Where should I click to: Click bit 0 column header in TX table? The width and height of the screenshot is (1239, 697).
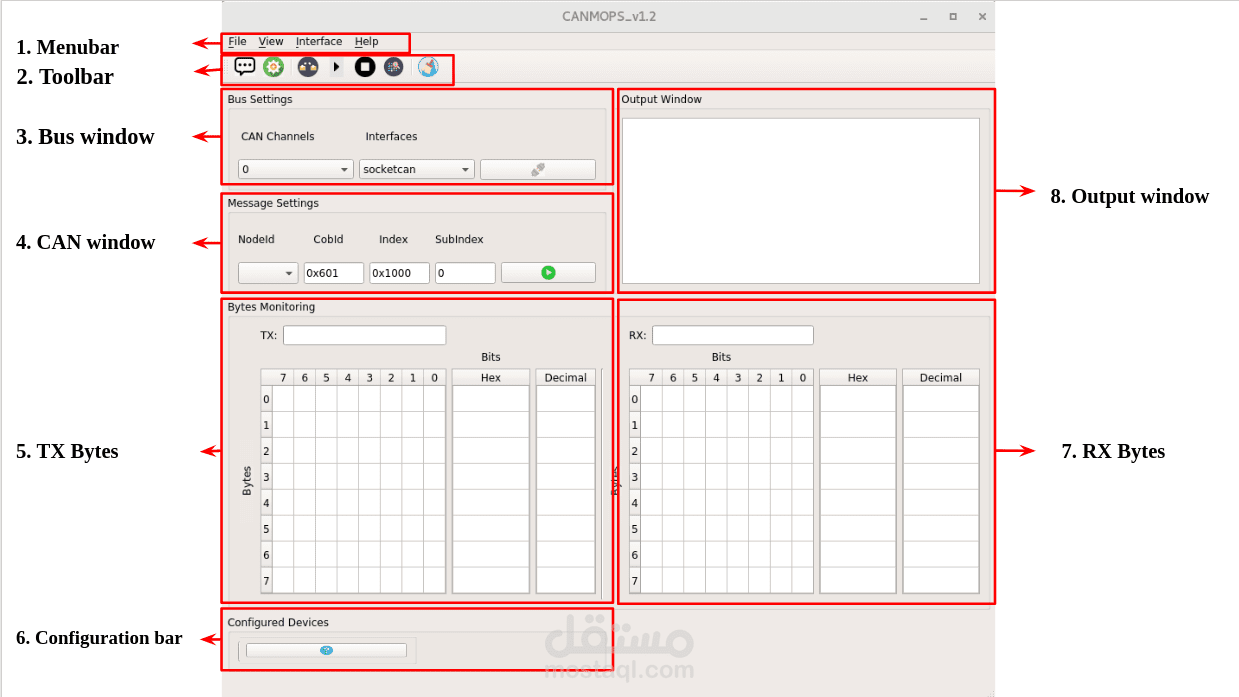click(434, 378)
